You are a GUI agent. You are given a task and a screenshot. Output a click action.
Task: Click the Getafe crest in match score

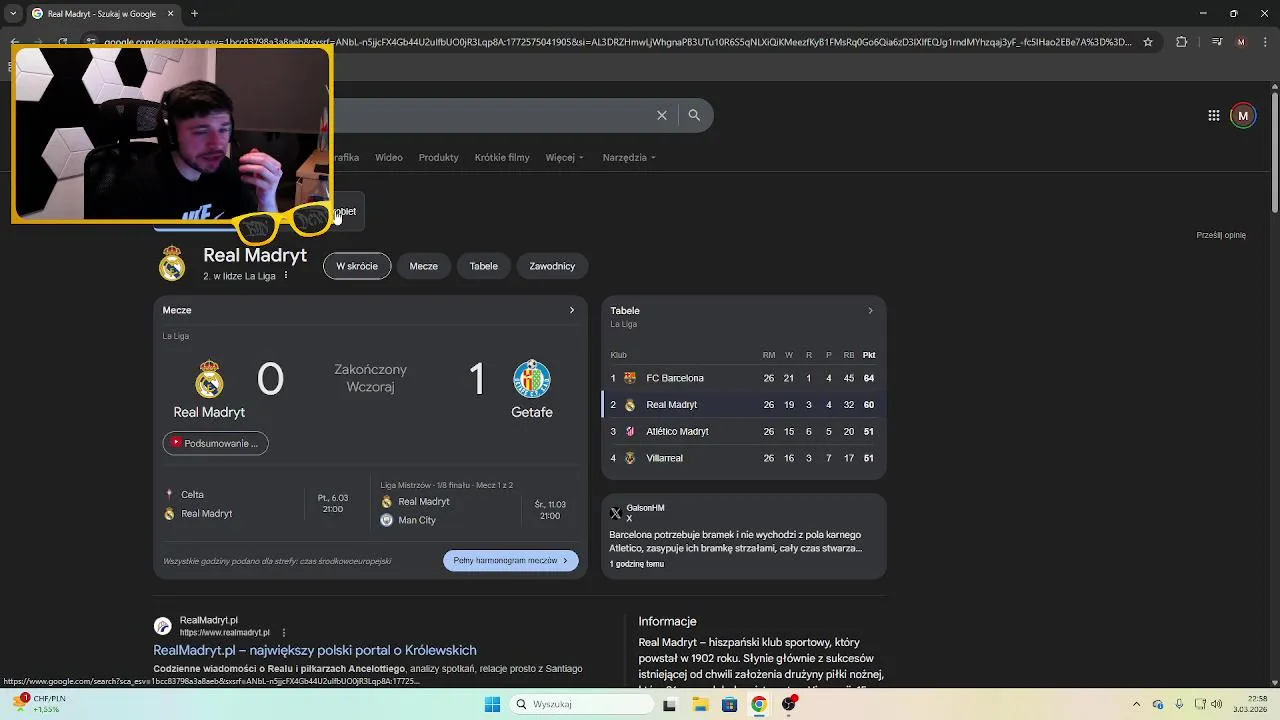pyautogui.click(x=532, y=379)
